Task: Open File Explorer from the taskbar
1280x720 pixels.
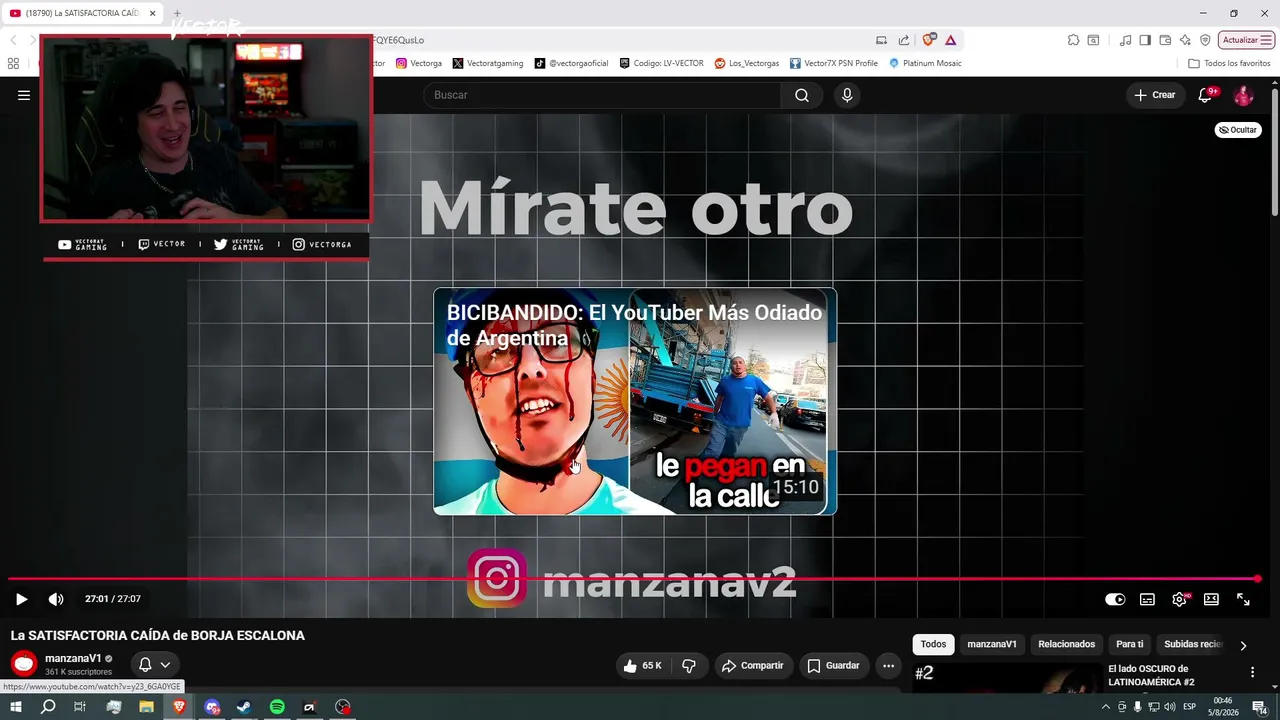Action: (x=146, y=707)
